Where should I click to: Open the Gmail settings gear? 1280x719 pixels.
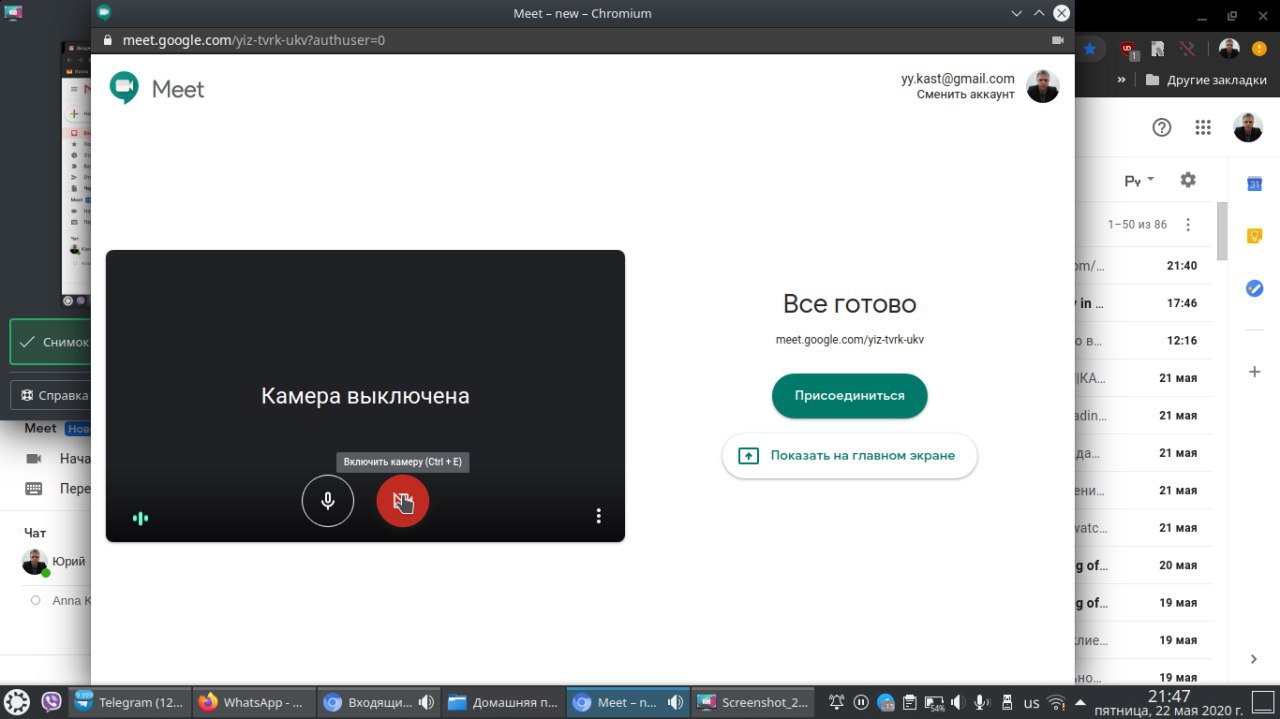tap(1188, 180)
